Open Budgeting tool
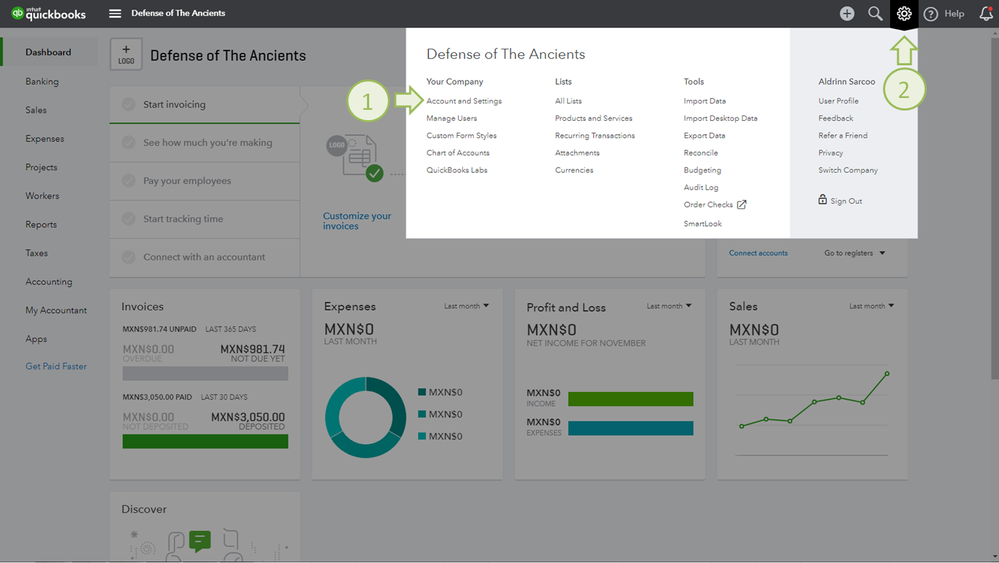This screenshot has height=563, width=999. click(703, 170)
